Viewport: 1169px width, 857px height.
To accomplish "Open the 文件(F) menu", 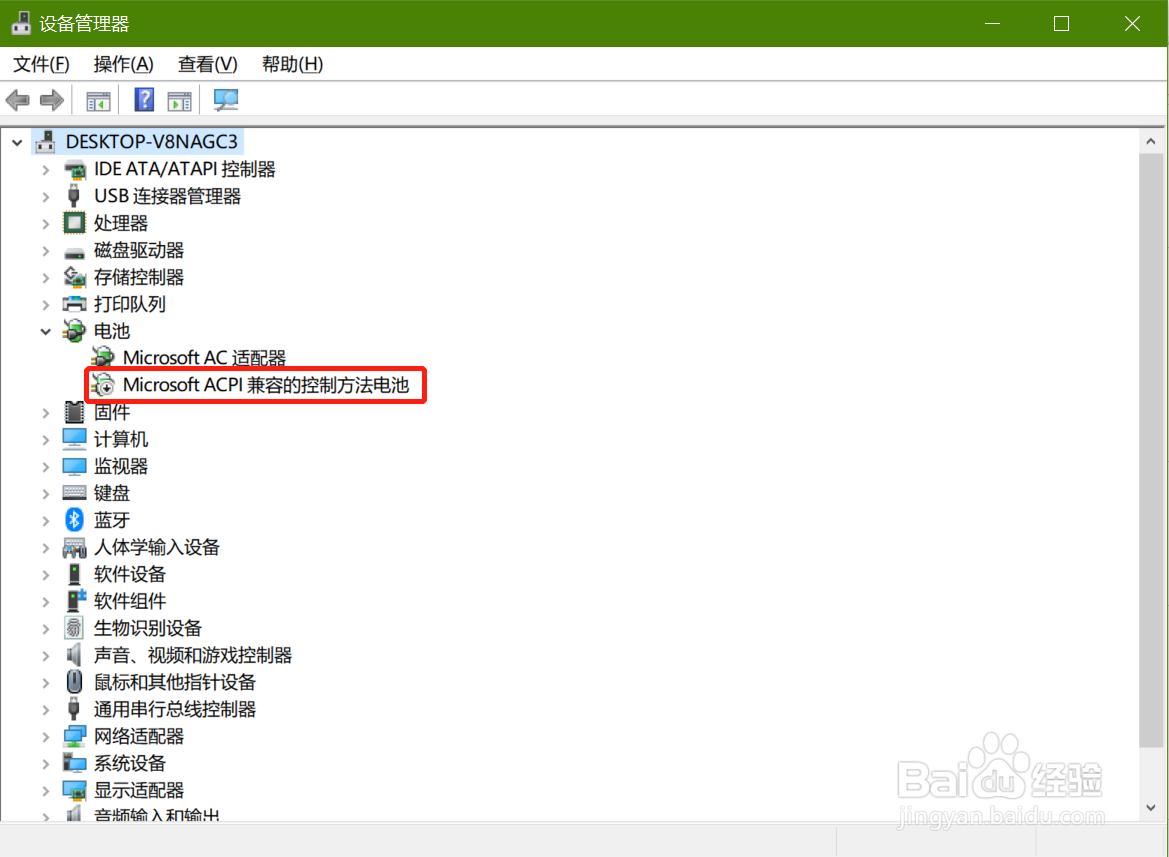I will click(x=42, y=64).
